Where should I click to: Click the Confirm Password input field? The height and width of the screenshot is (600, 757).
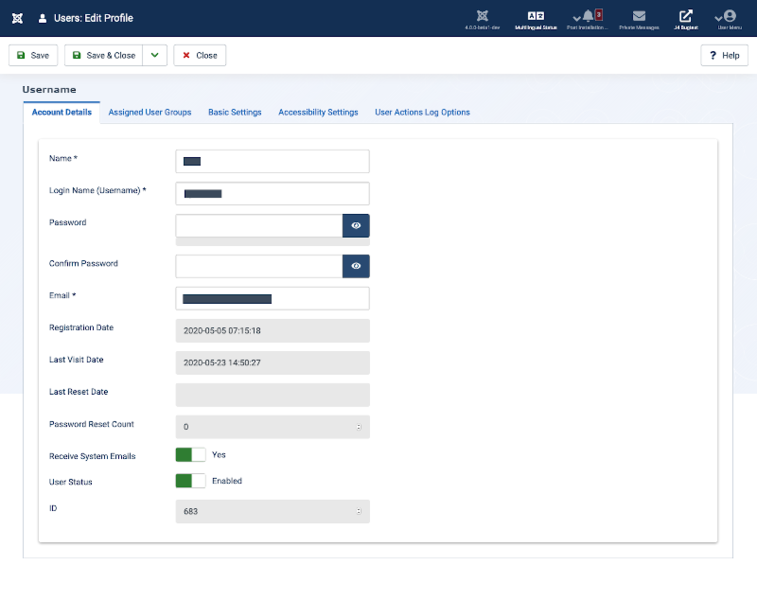pos(259,266)
